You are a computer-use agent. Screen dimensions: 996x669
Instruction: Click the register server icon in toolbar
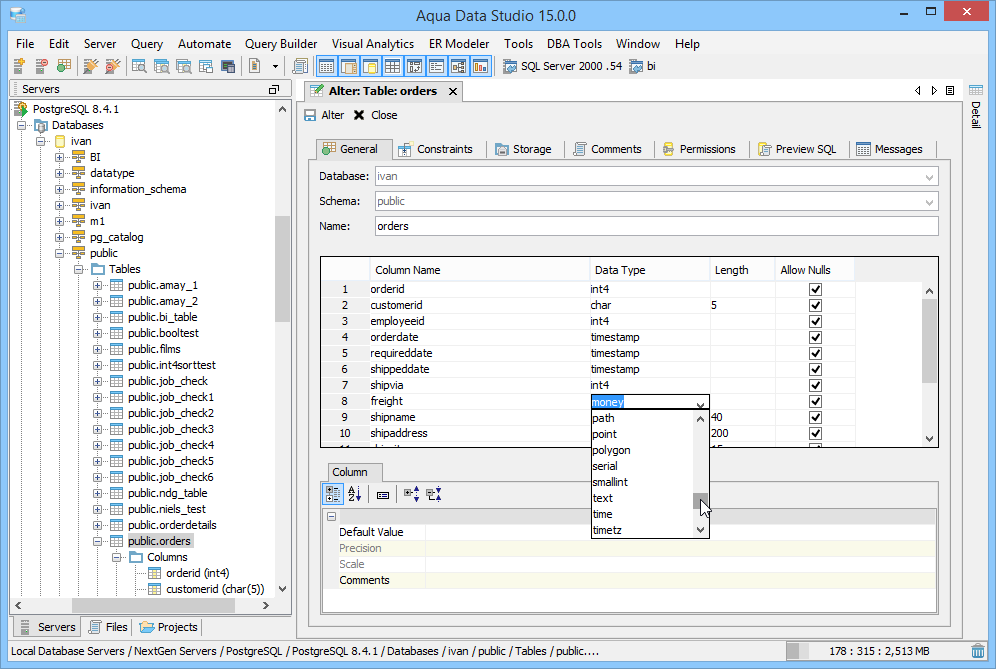19,66
